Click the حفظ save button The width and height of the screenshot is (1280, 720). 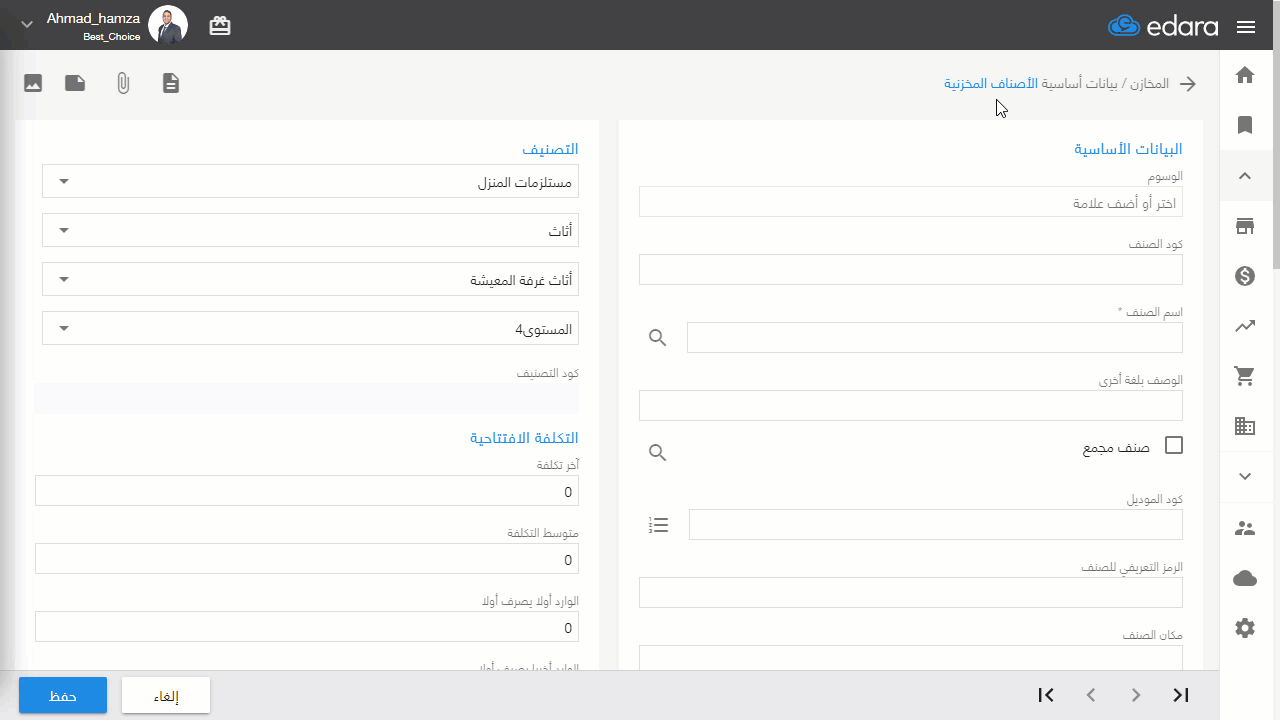coord(63,695)
